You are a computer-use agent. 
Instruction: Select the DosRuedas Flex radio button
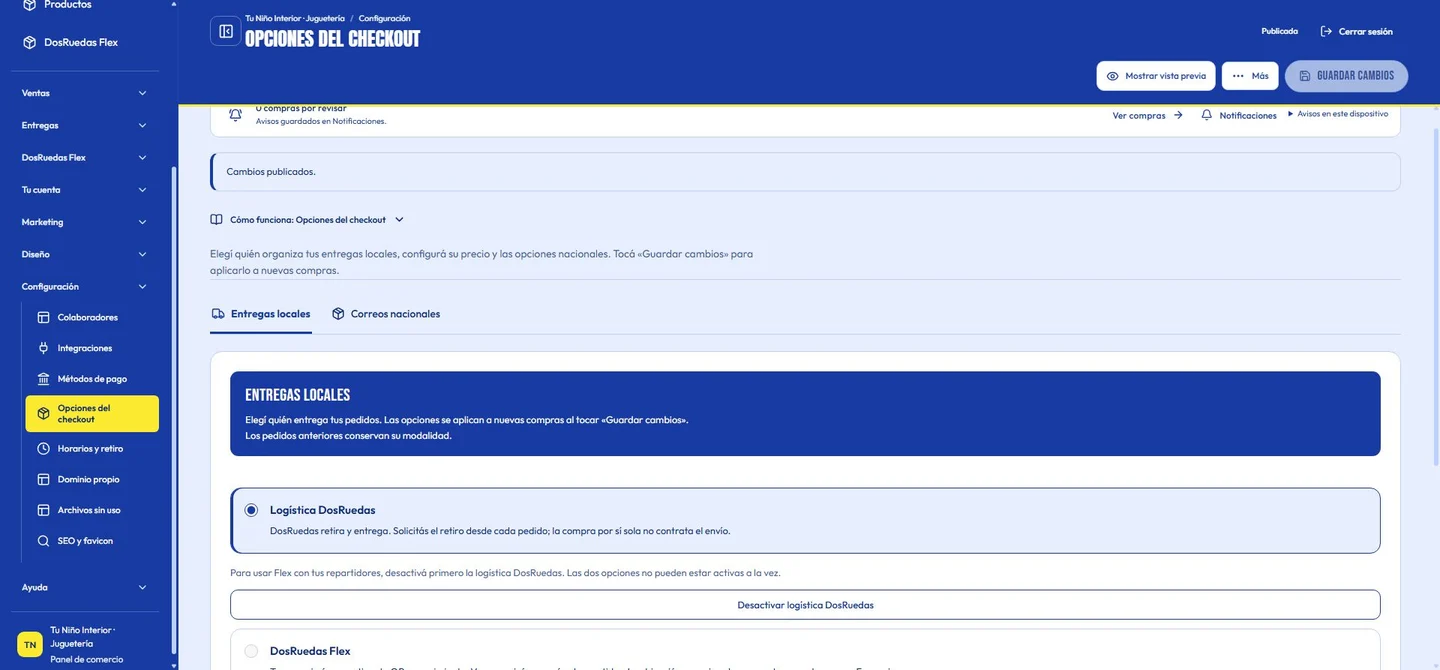coord(251,651)
